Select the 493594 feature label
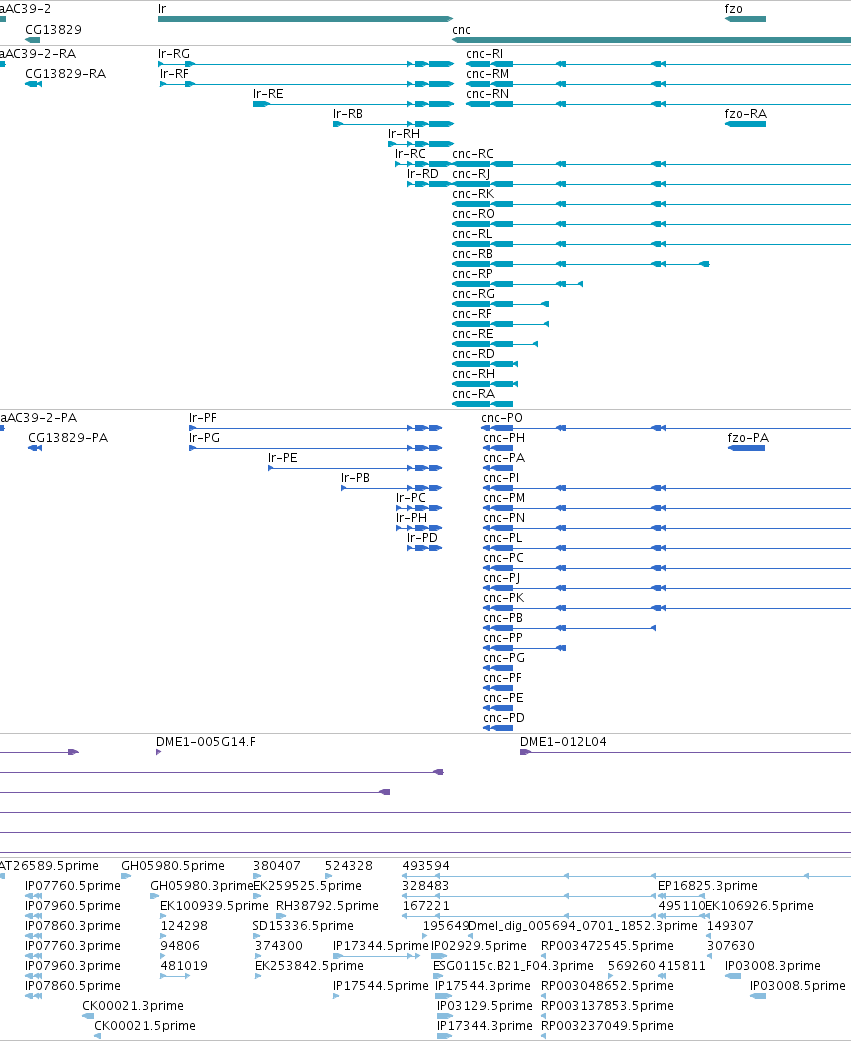851x1041 pixels. (x=426, y=866)
